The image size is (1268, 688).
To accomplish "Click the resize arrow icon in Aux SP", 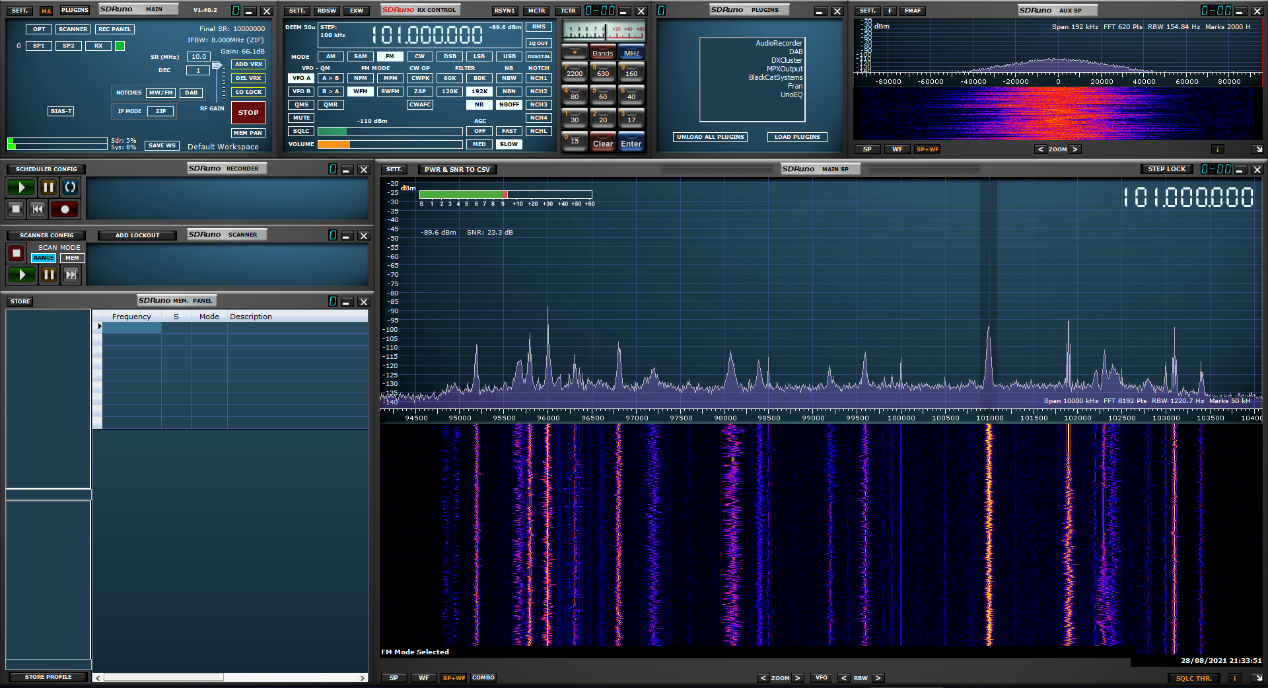I will tap(1257, 149).
